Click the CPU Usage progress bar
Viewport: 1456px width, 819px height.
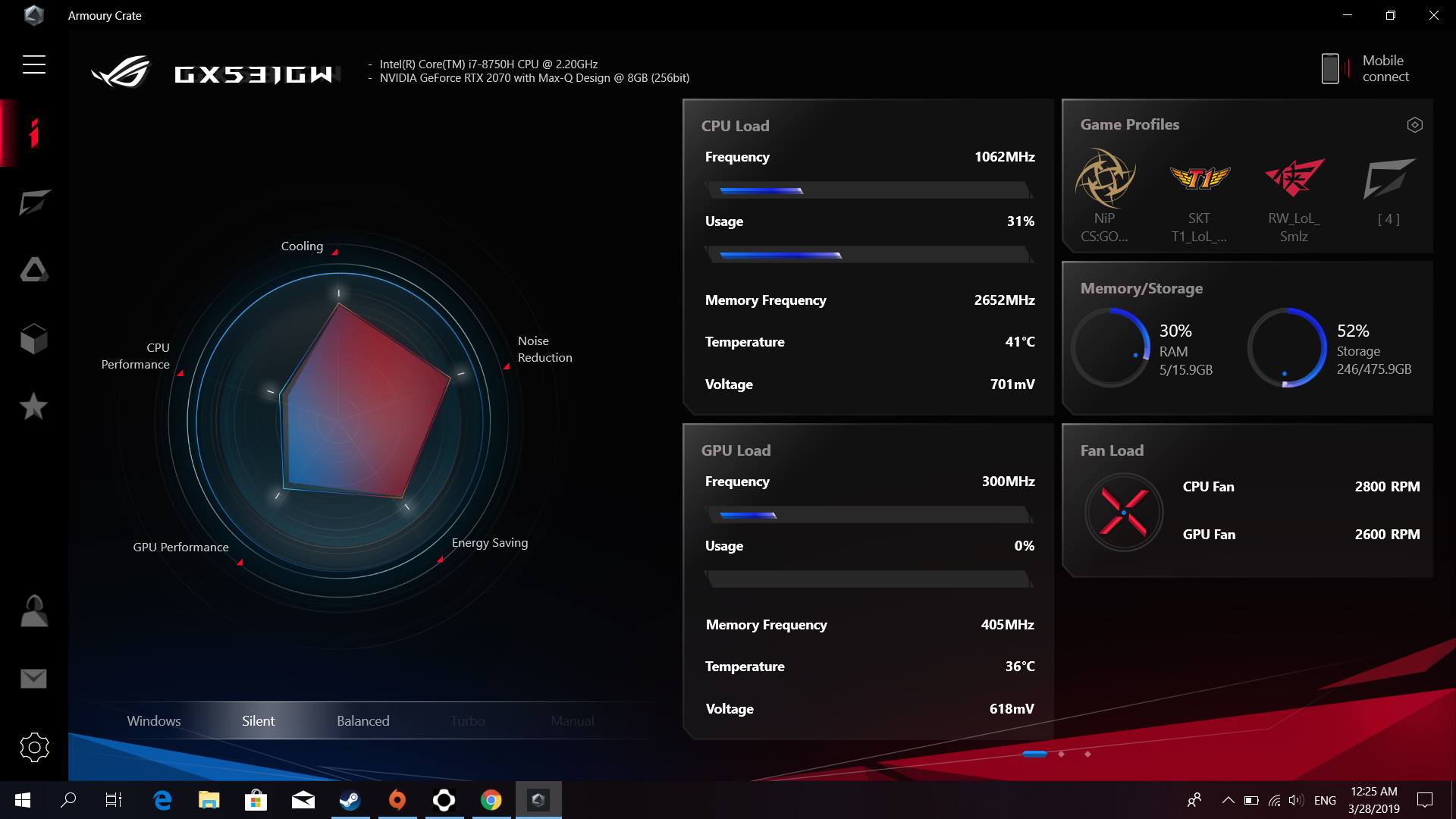(x=869, y=255)
